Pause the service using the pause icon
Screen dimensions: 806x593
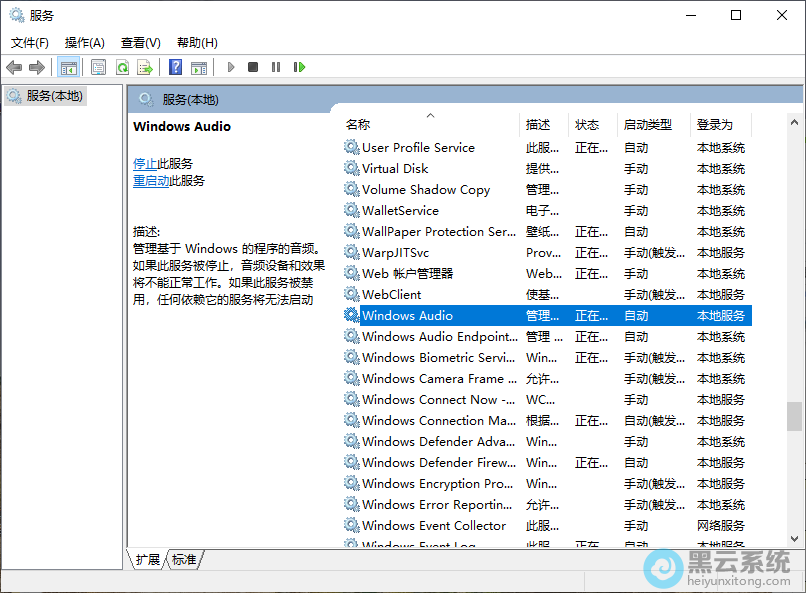pyautogui.click(x=277, y=67)
